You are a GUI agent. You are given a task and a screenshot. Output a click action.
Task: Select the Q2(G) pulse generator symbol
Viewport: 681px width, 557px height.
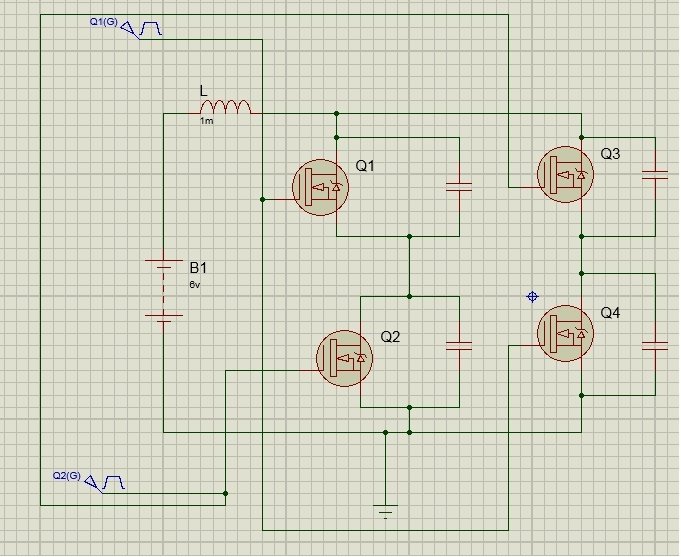[105, 484]
